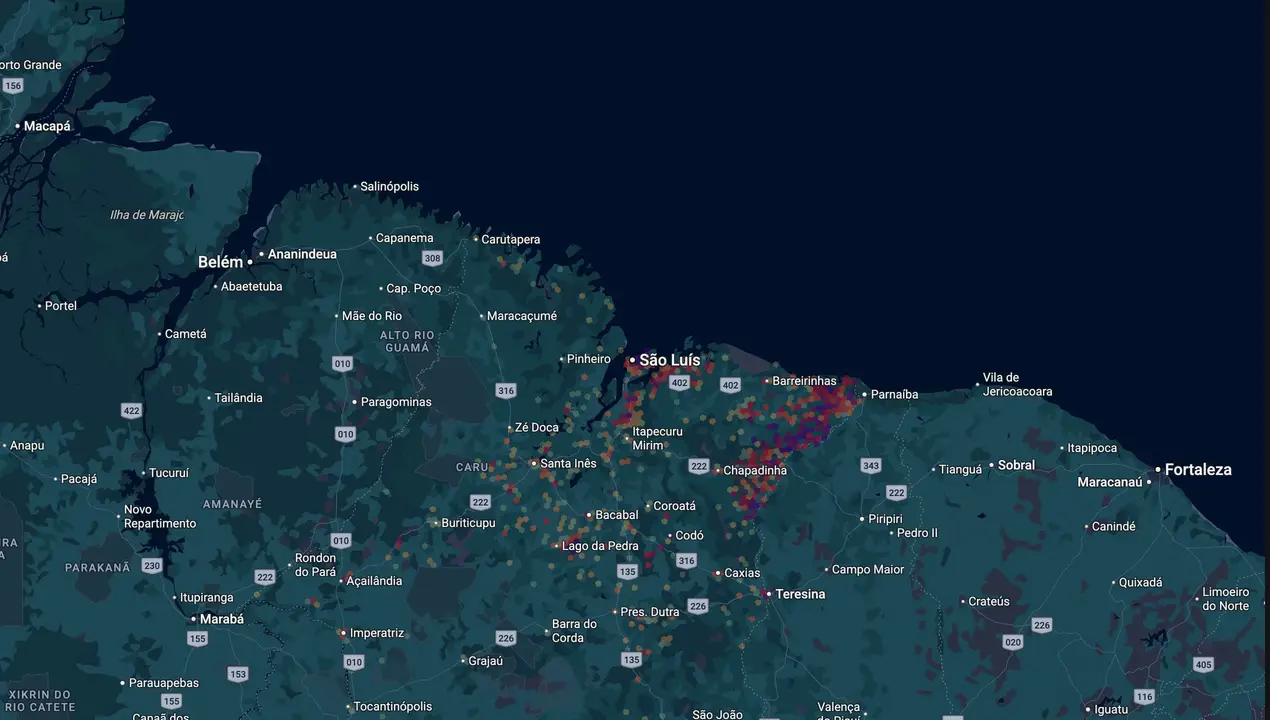The width and height of the screenshot is (1270, 720).
Task: Click 226 shield right of Crateús
Action: (1042, 625)
